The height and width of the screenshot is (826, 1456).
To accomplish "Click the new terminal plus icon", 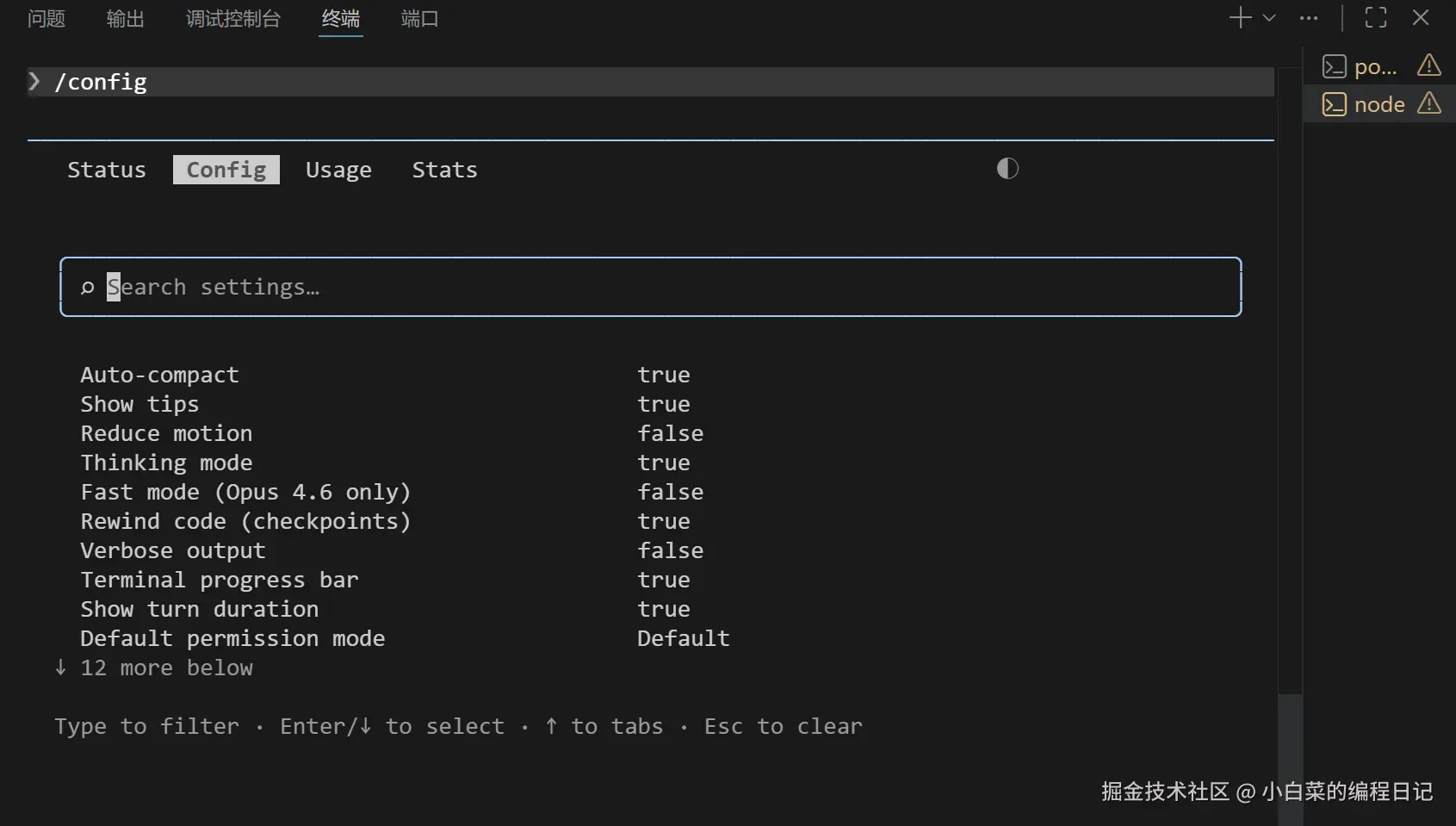I will pyautogui.click(x=1240, y=18).
